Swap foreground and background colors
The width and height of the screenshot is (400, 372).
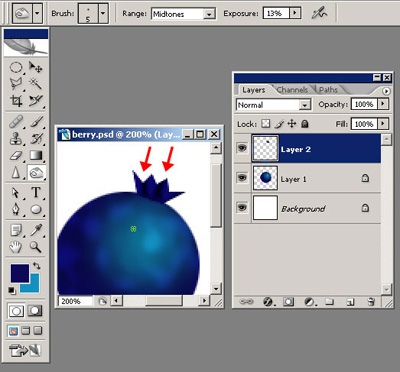click(36, 266)
